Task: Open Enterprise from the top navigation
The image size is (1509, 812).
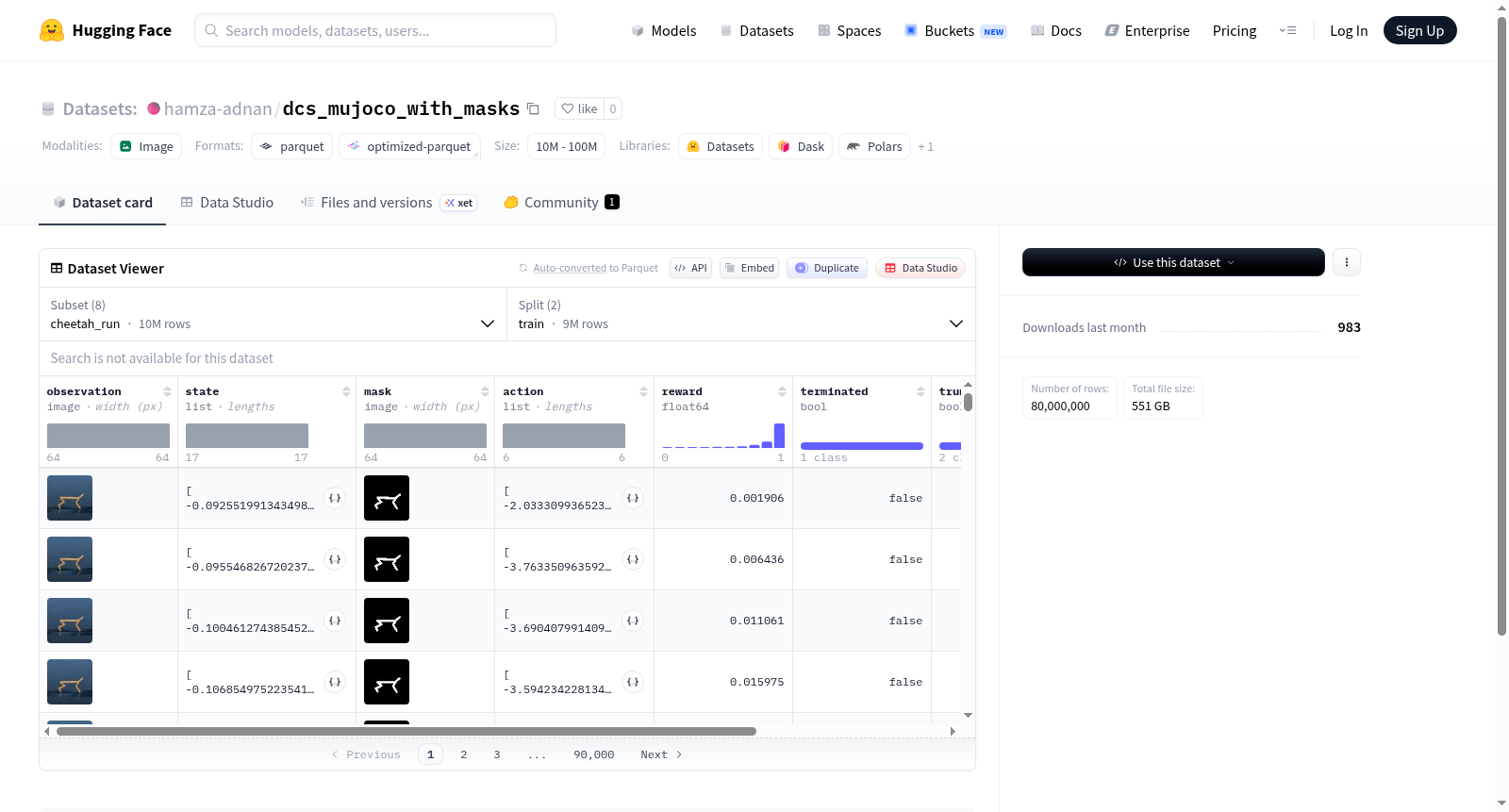Action: point(1147,30)
